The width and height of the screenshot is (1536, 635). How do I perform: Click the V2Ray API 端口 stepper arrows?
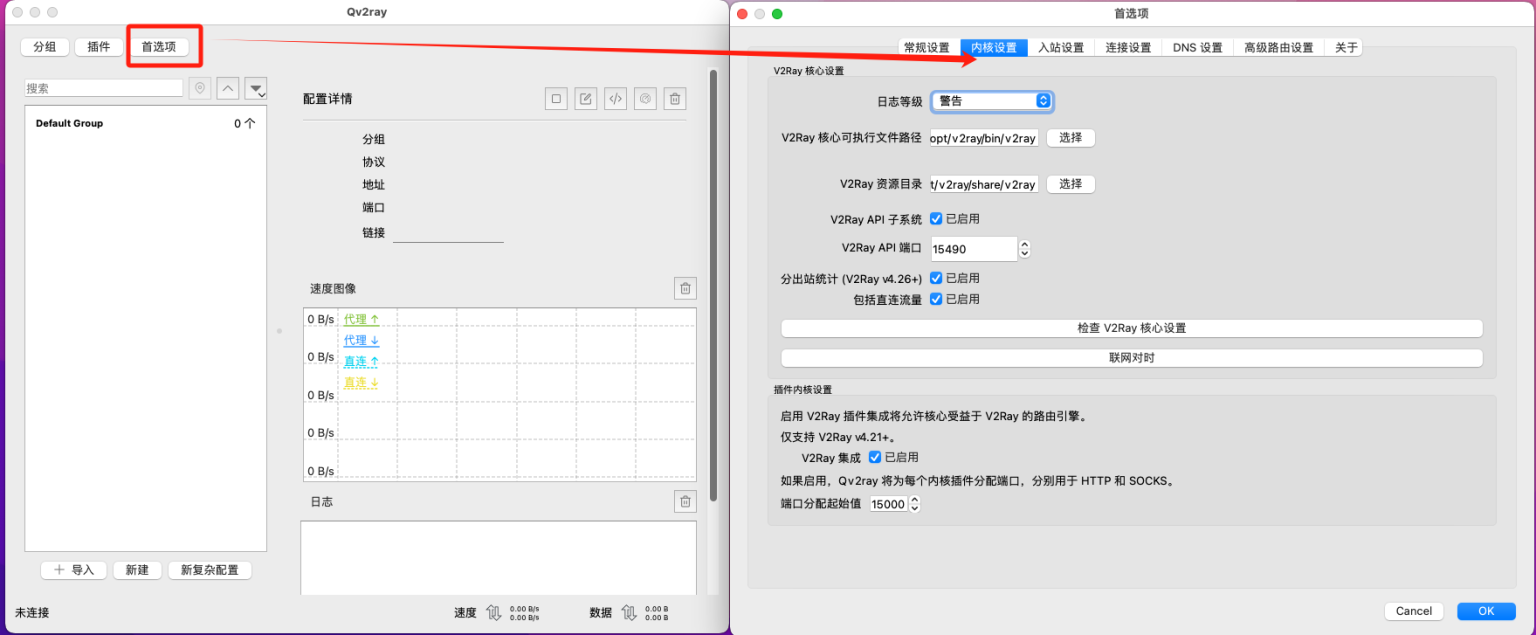pos(1024,249)
